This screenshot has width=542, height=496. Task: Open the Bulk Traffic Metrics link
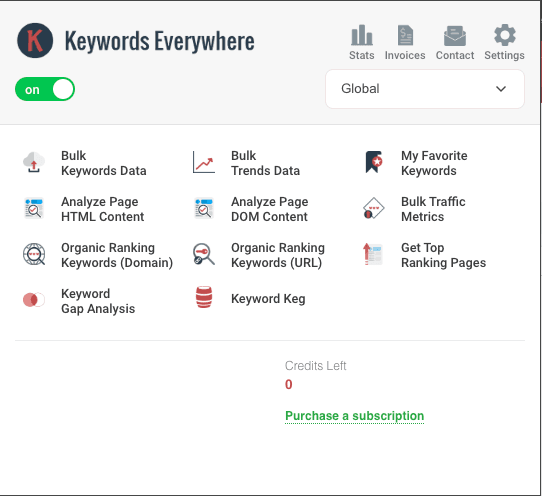pos(433,209)
